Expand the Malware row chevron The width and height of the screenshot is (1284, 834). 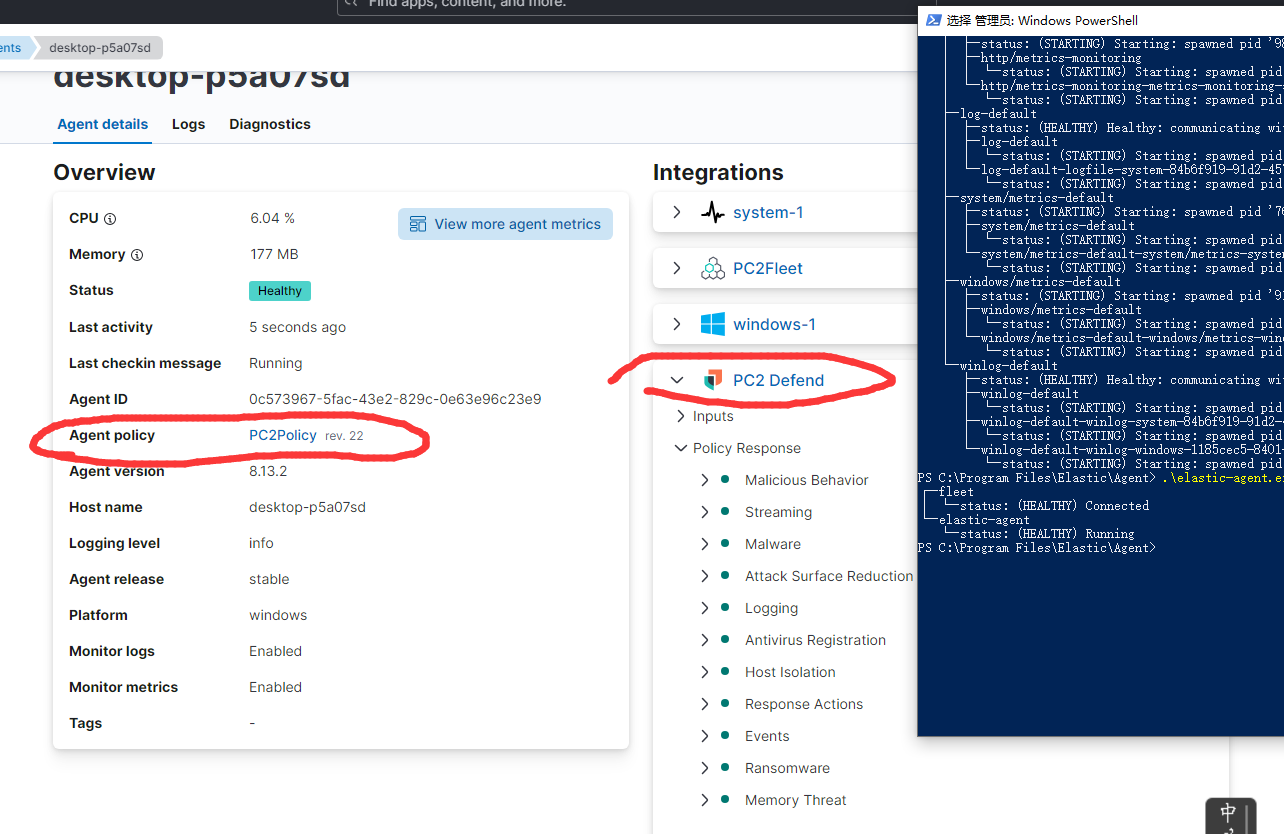[x=705, y=544]
